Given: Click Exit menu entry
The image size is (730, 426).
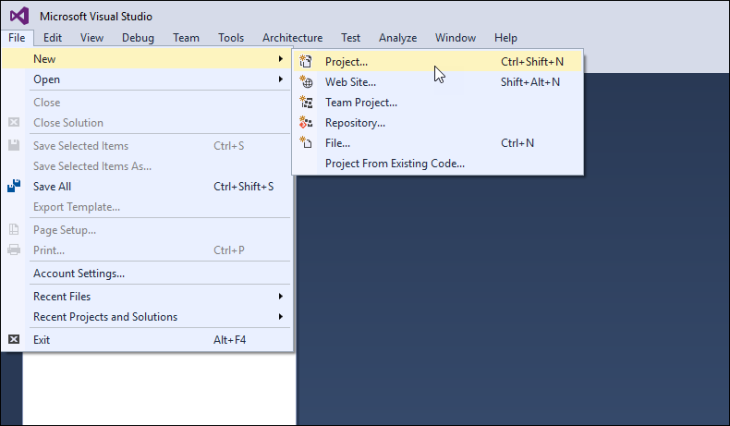Looking at the screenshot, I should click(147, 340).
